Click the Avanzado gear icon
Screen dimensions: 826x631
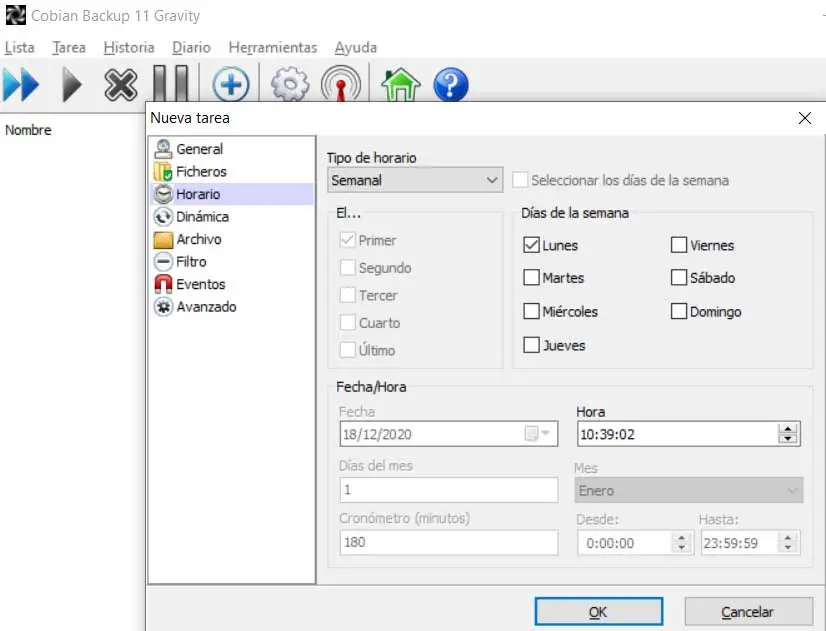coord(163,307)
